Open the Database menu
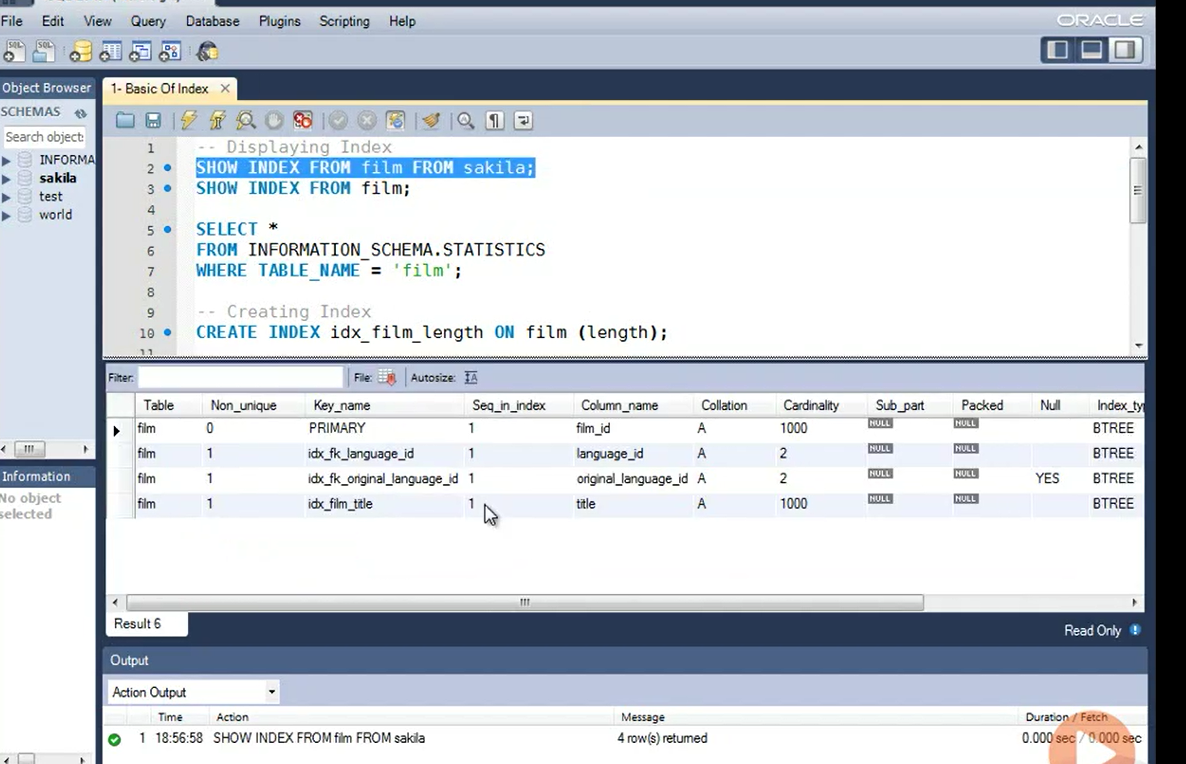The height and width of the screenshot is (764, 1186). pos(212,21)
